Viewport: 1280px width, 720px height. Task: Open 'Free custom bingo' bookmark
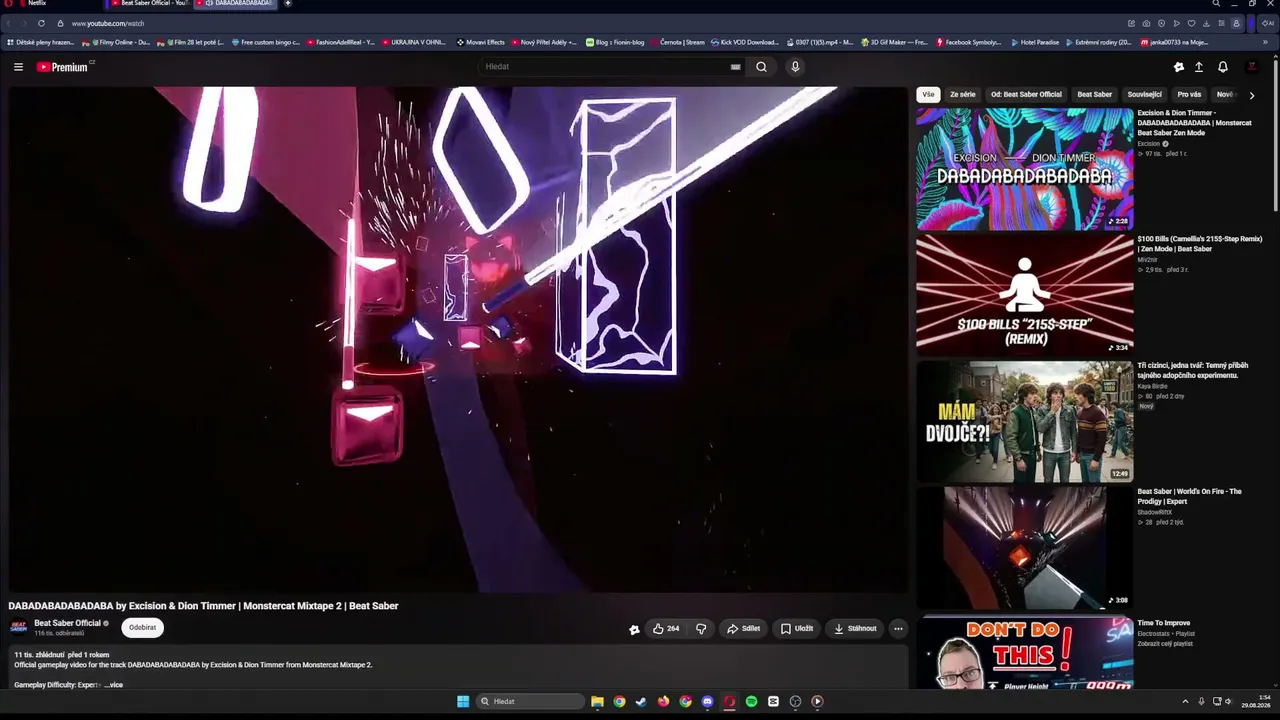click(267, 42)
